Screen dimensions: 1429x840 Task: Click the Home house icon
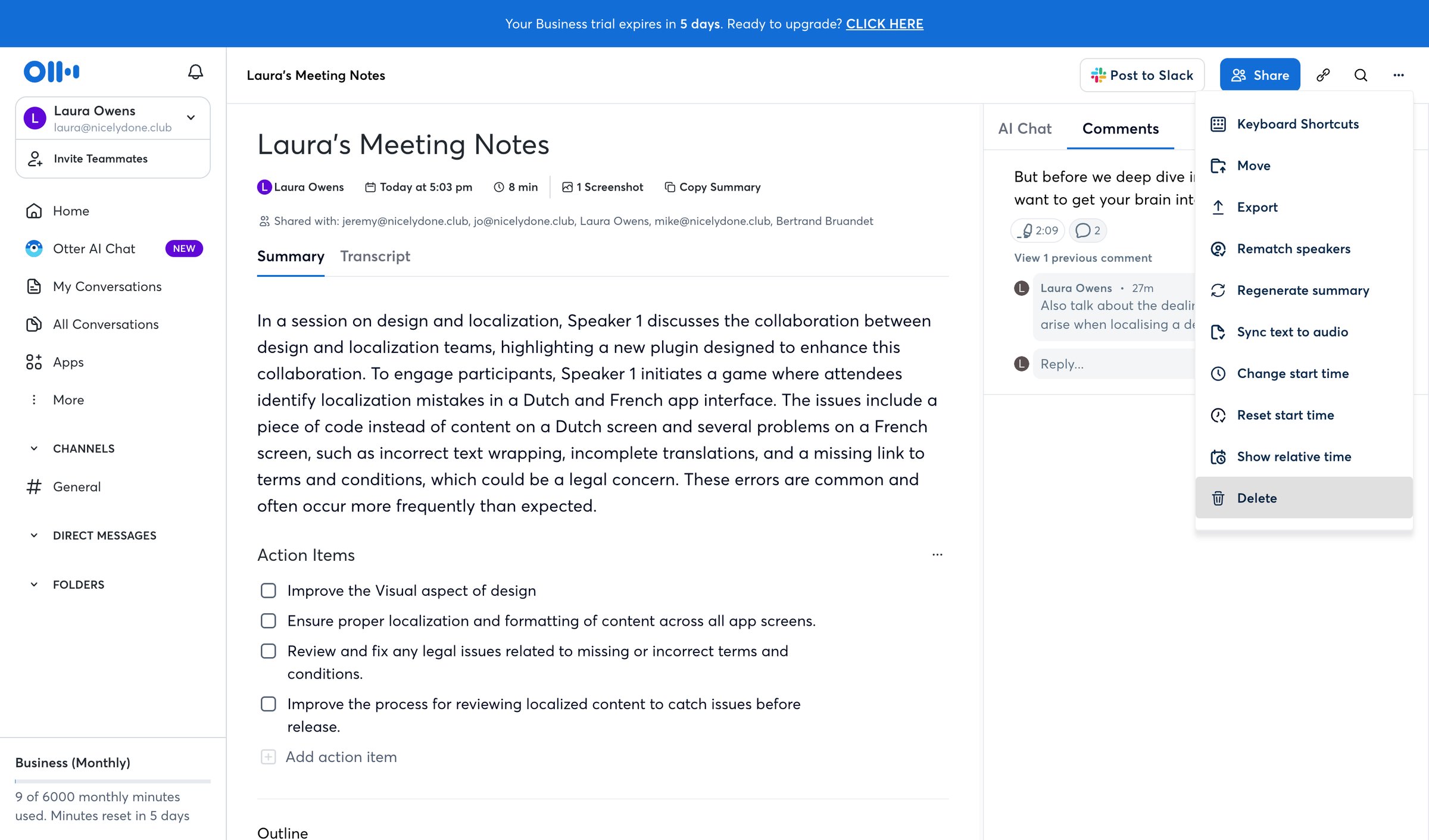tap(34, 211)
